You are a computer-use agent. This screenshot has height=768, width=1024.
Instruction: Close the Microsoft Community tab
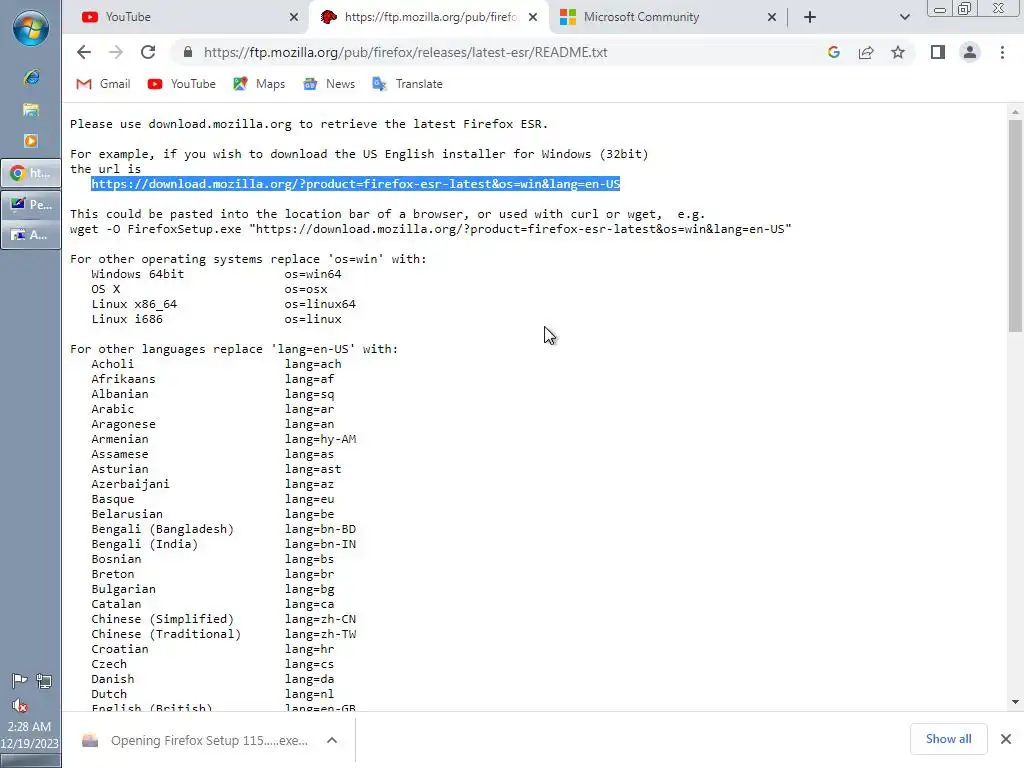772,18
